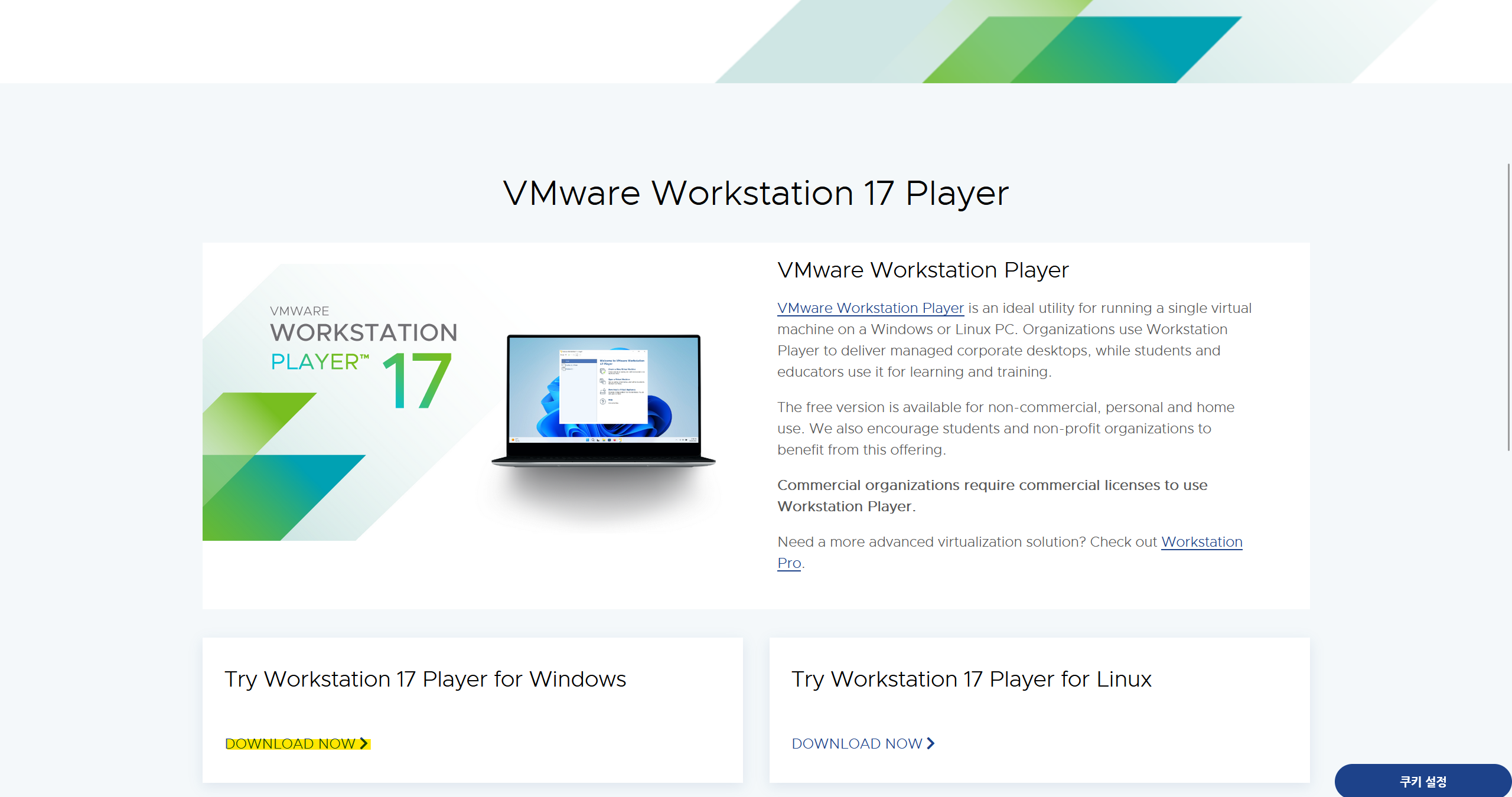Click the page's vertical scrollbar thumb

click(1508, 307)
